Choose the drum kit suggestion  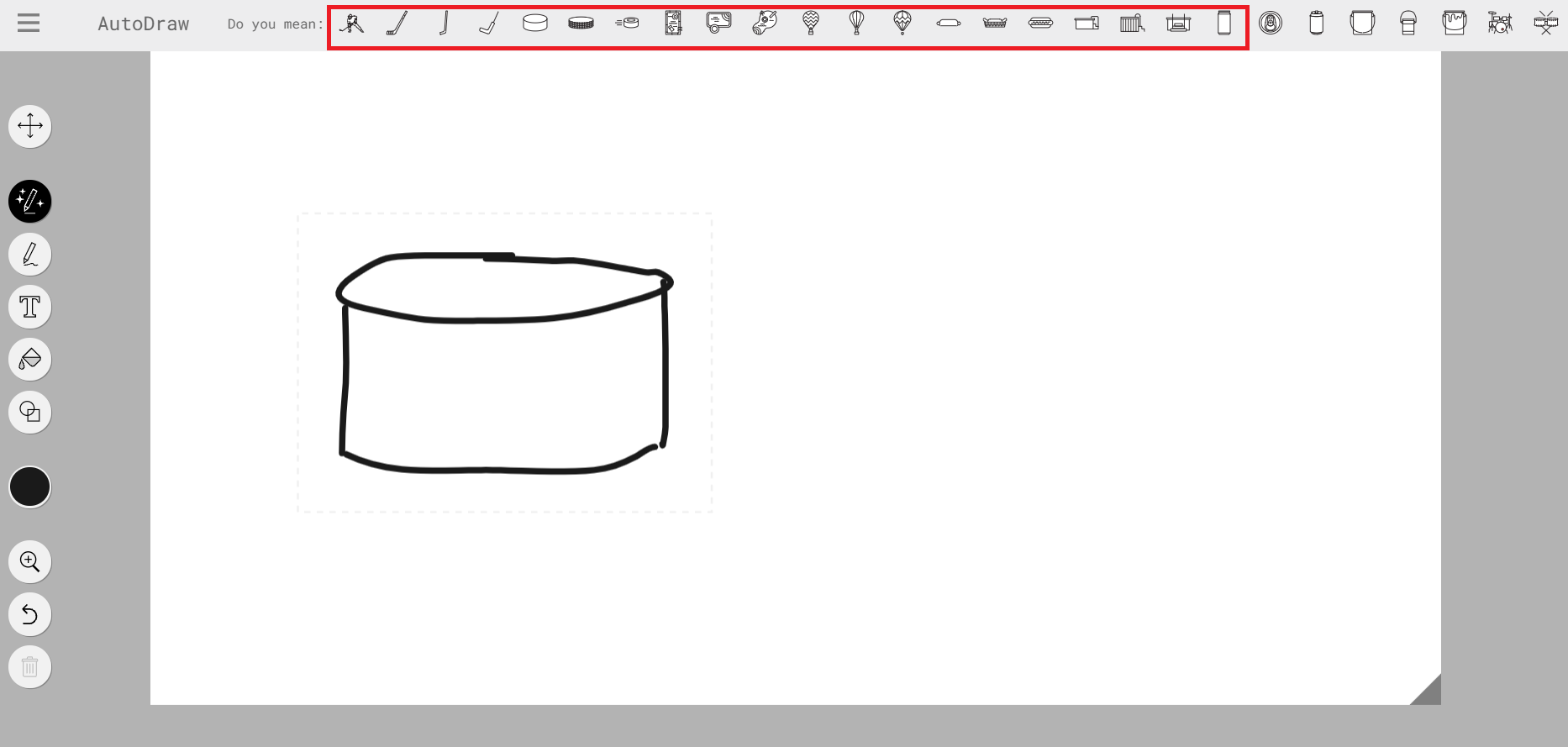[1500, 23]
